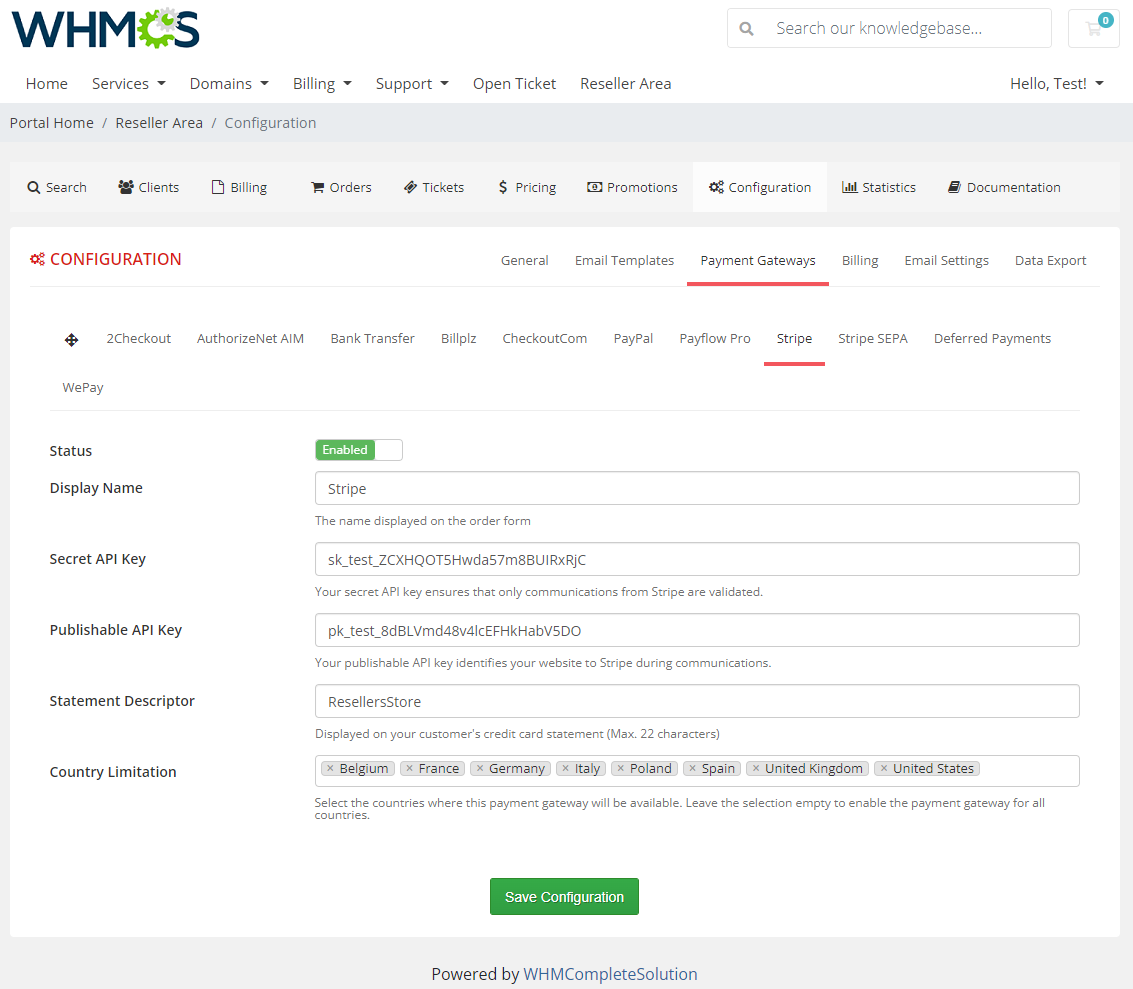This screenshot has width=1133, height=989.
Task: Open the WHMCompleteSolution footer link
Action: pyautogui.click(x=610, y=973)
